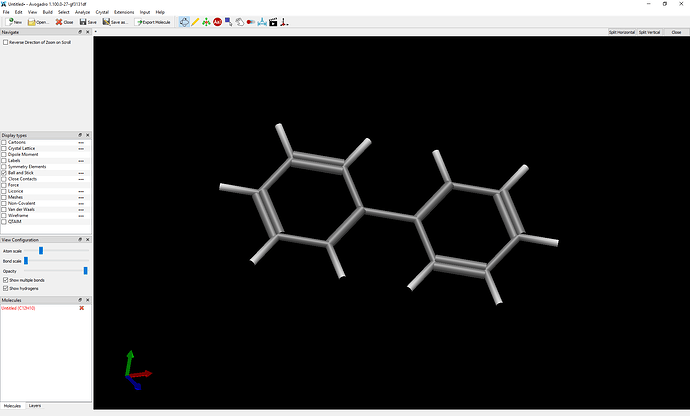Open settings for Crystal Lattice display type
The width and height of the screenshot is (690, 416).
[81, 149]
